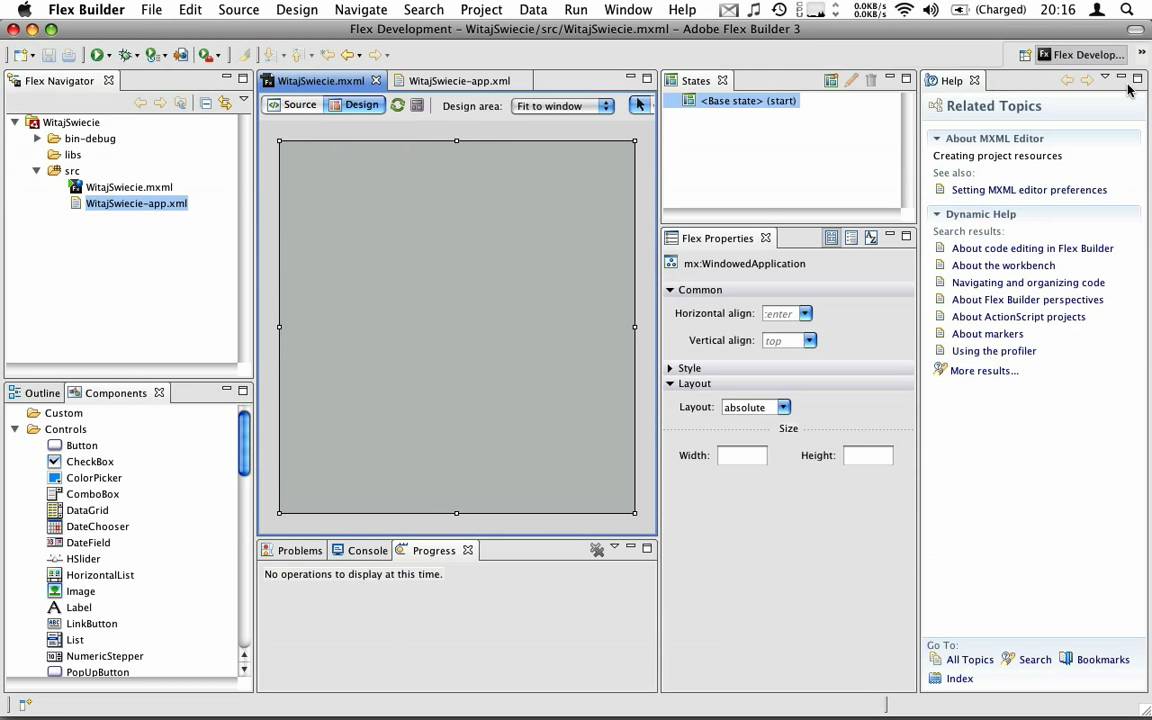Click the More results... link
1152x720 pixels.
coord(984,370)
